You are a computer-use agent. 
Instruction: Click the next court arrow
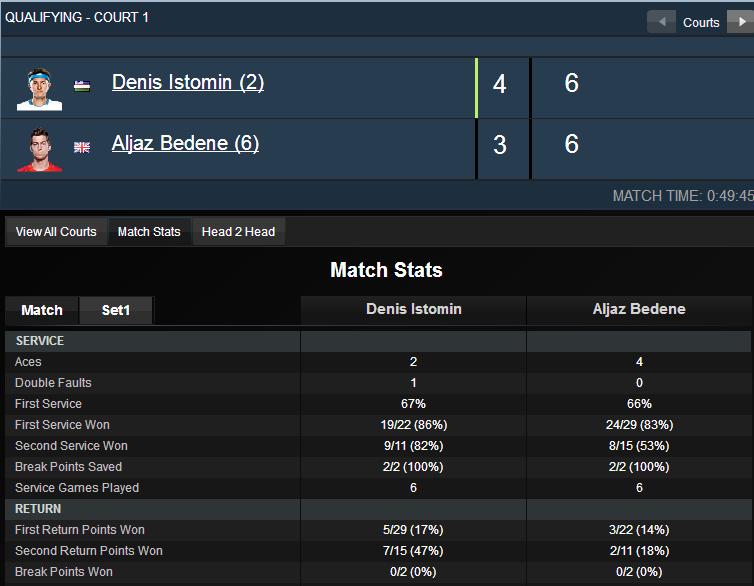point(741,22)
